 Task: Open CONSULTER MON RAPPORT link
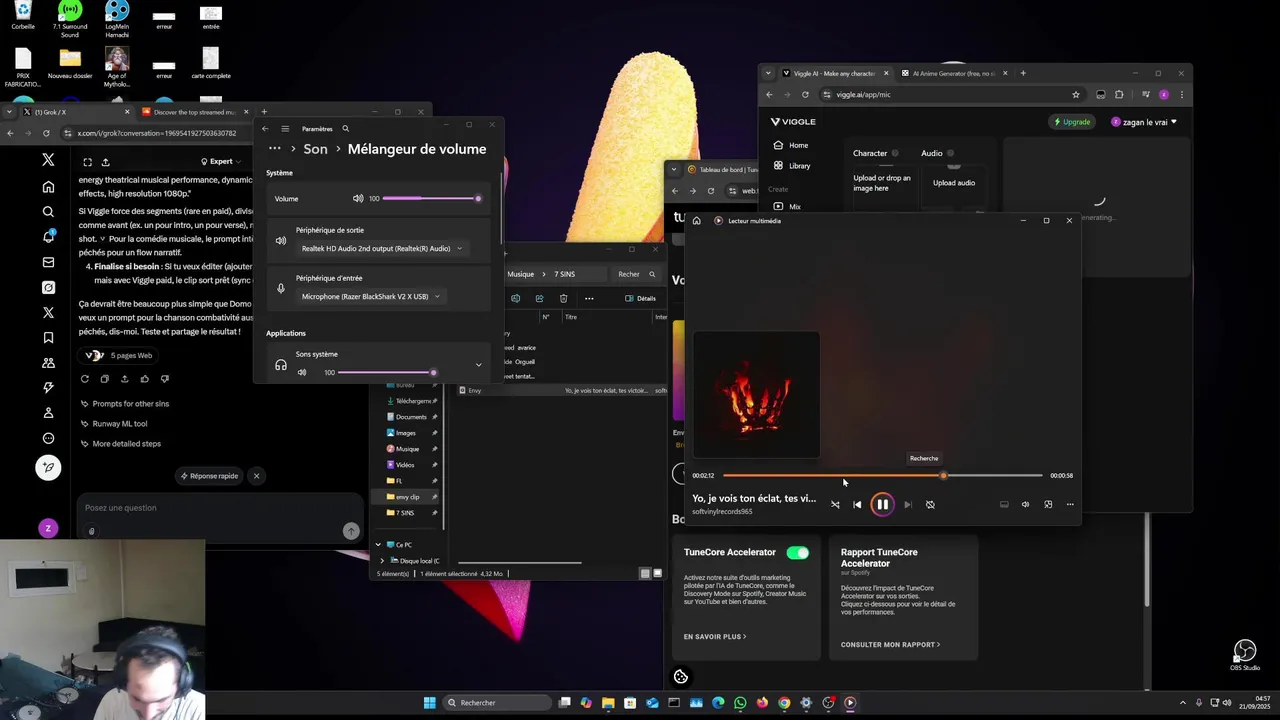[890, 645]
